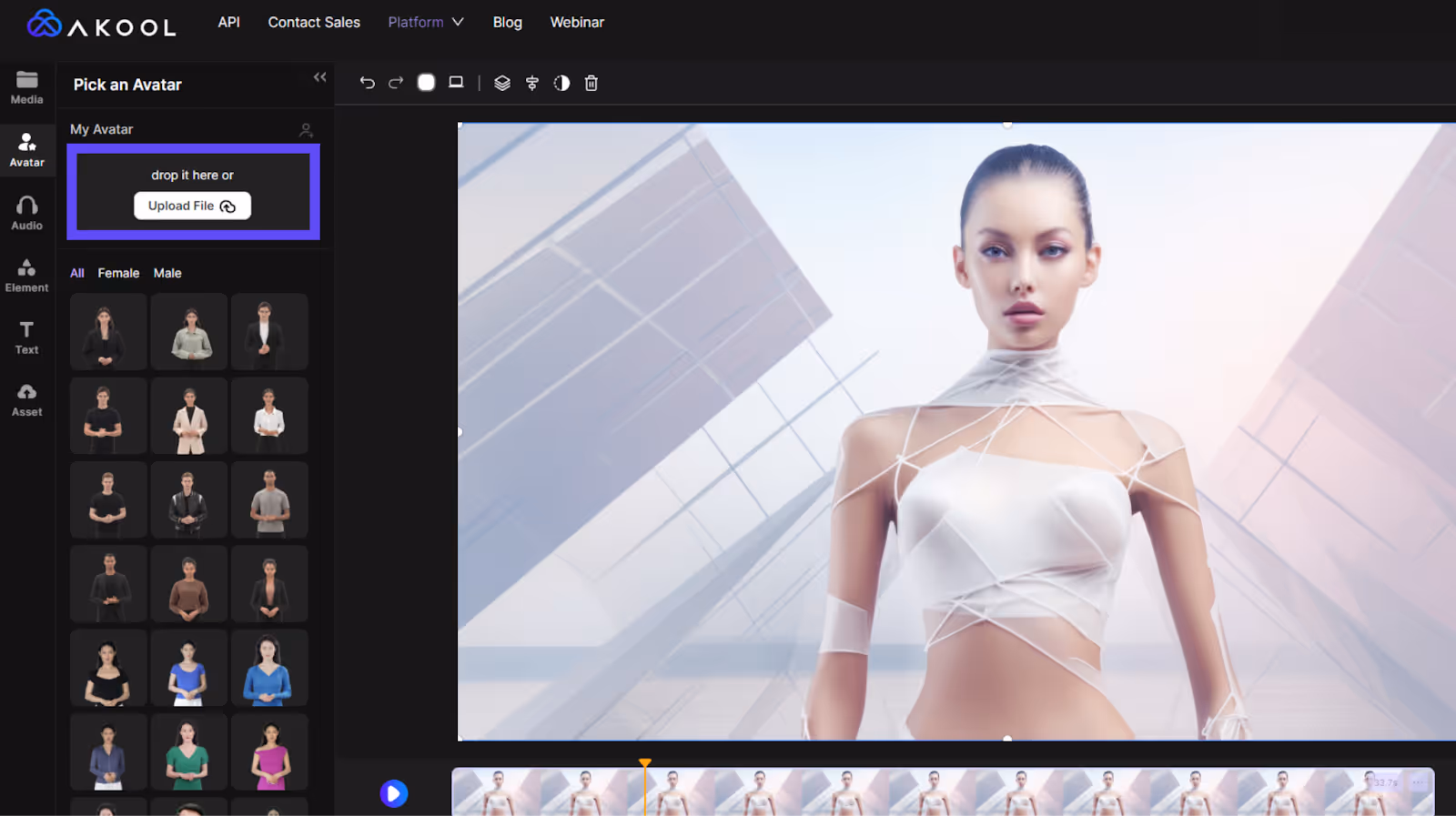This screenshot has width=1456, height=816.
Task: Select the woman in magenta top avatar
Action: 269,752
